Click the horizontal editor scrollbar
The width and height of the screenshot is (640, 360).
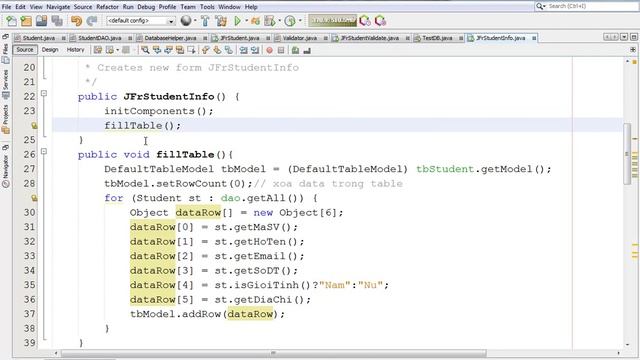pyautogui.click(x=273, y=353)
